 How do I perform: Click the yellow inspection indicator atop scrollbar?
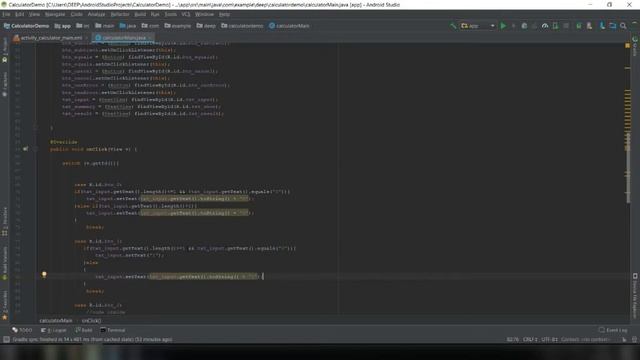[x=628, y=46]
